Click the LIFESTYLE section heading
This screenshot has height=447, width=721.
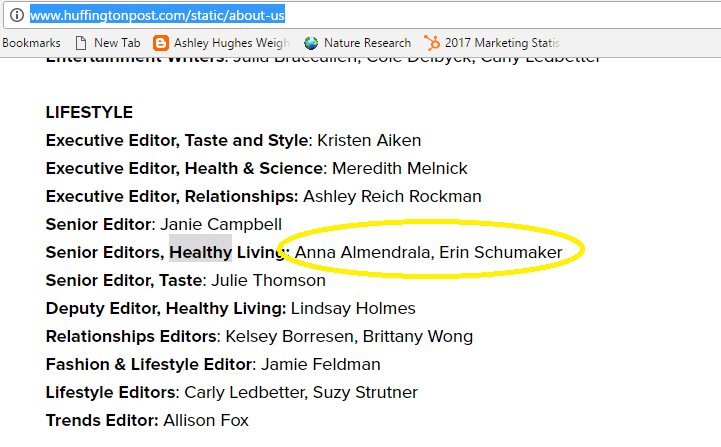coord(89,112)
